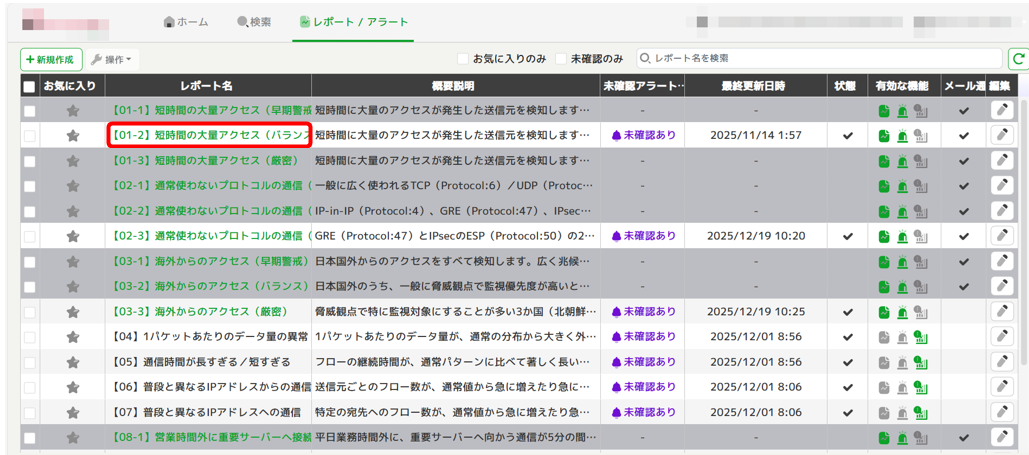Click grey siren icon in 【07】 row
Viewport: 1029px width, 455px height.
click(902, 412)
